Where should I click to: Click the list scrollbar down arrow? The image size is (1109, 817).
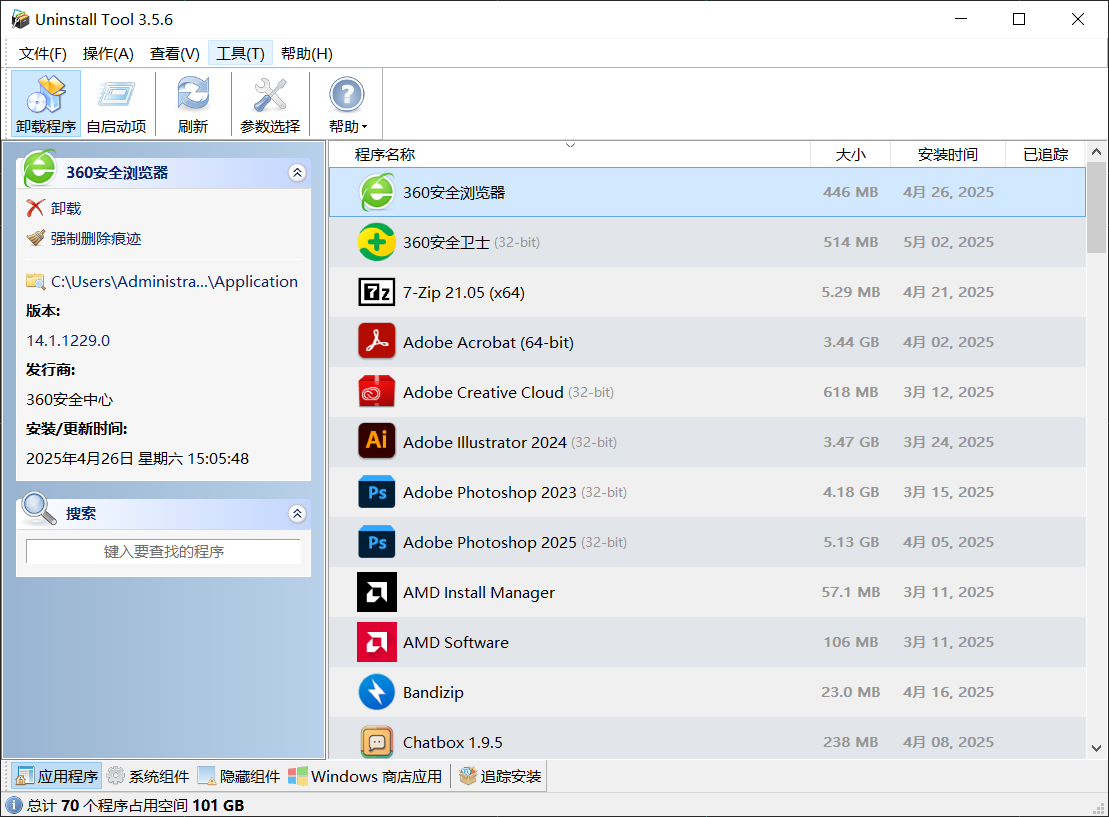click(x=1096, y=748)
